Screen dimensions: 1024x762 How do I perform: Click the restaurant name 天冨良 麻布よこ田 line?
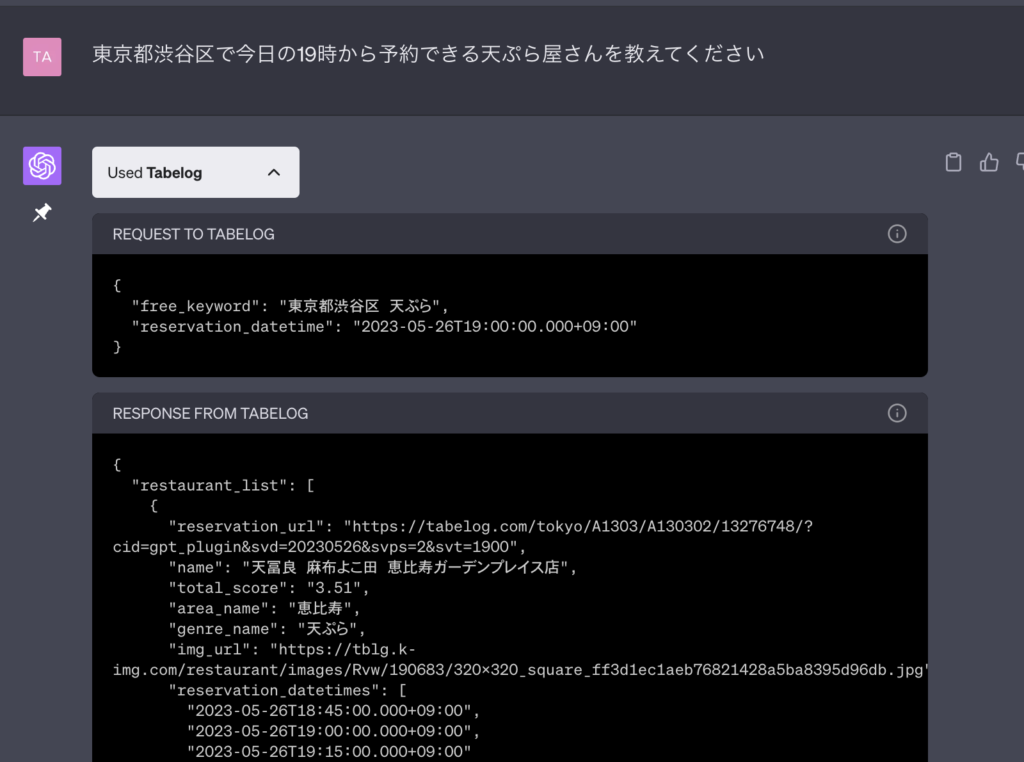point(372,567)
